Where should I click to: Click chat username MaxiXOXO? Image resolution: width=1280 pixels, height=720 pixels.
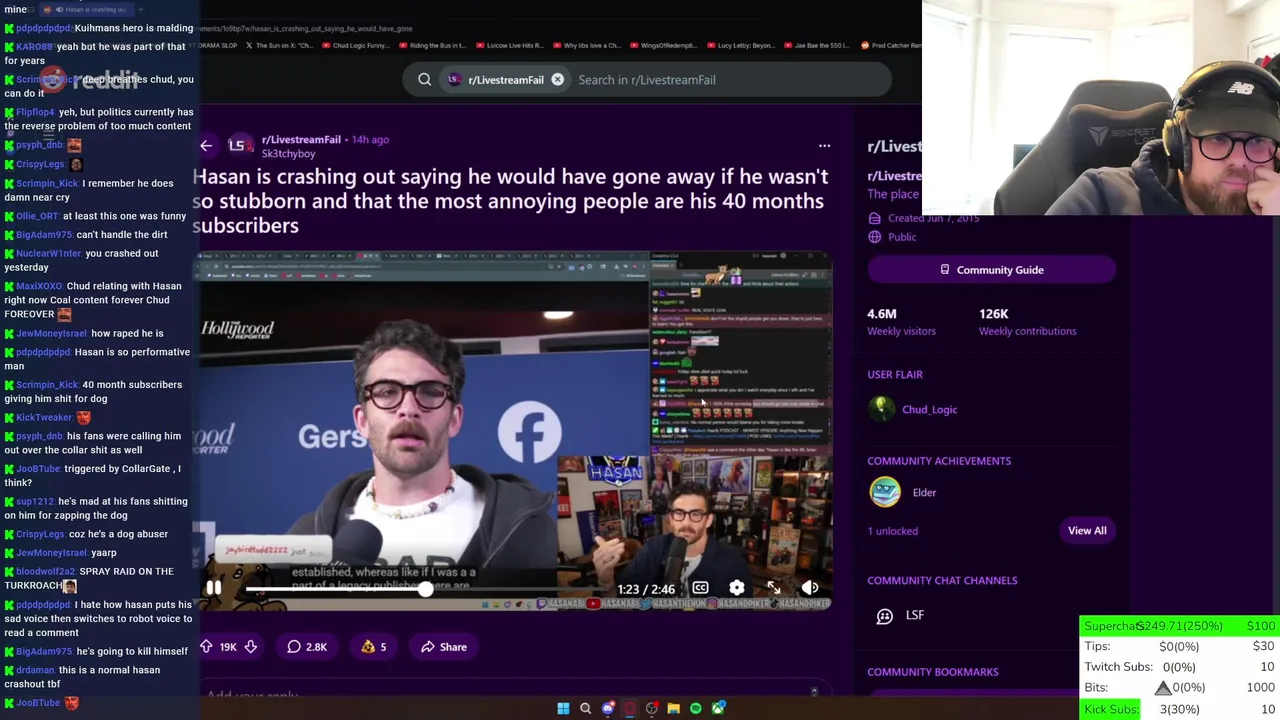40,286
